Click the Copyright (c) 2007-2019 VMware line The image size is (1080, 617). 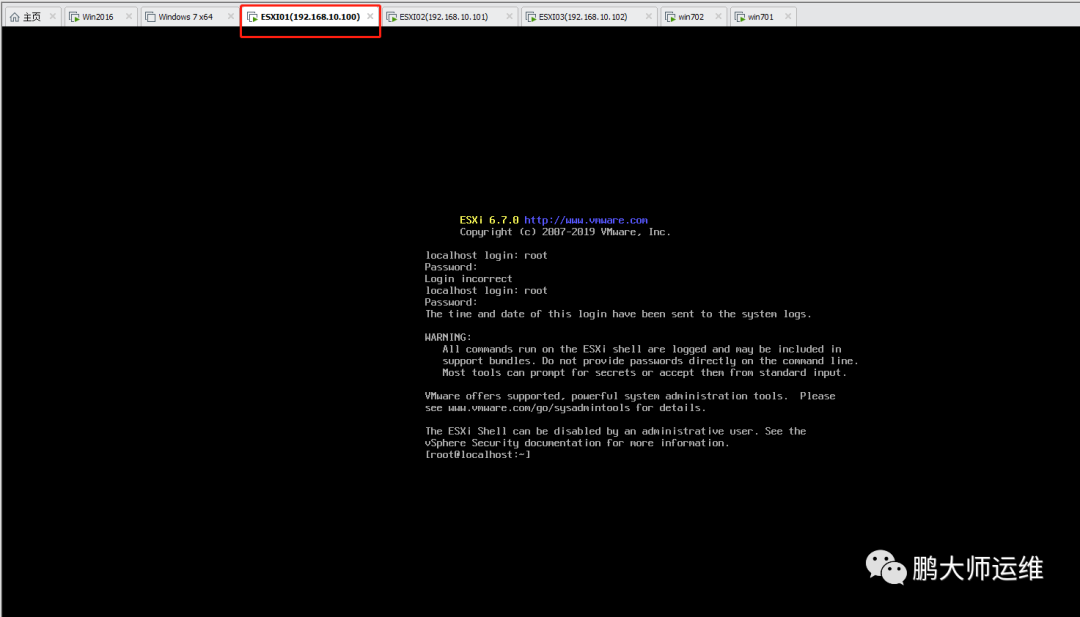click(565, 232)
